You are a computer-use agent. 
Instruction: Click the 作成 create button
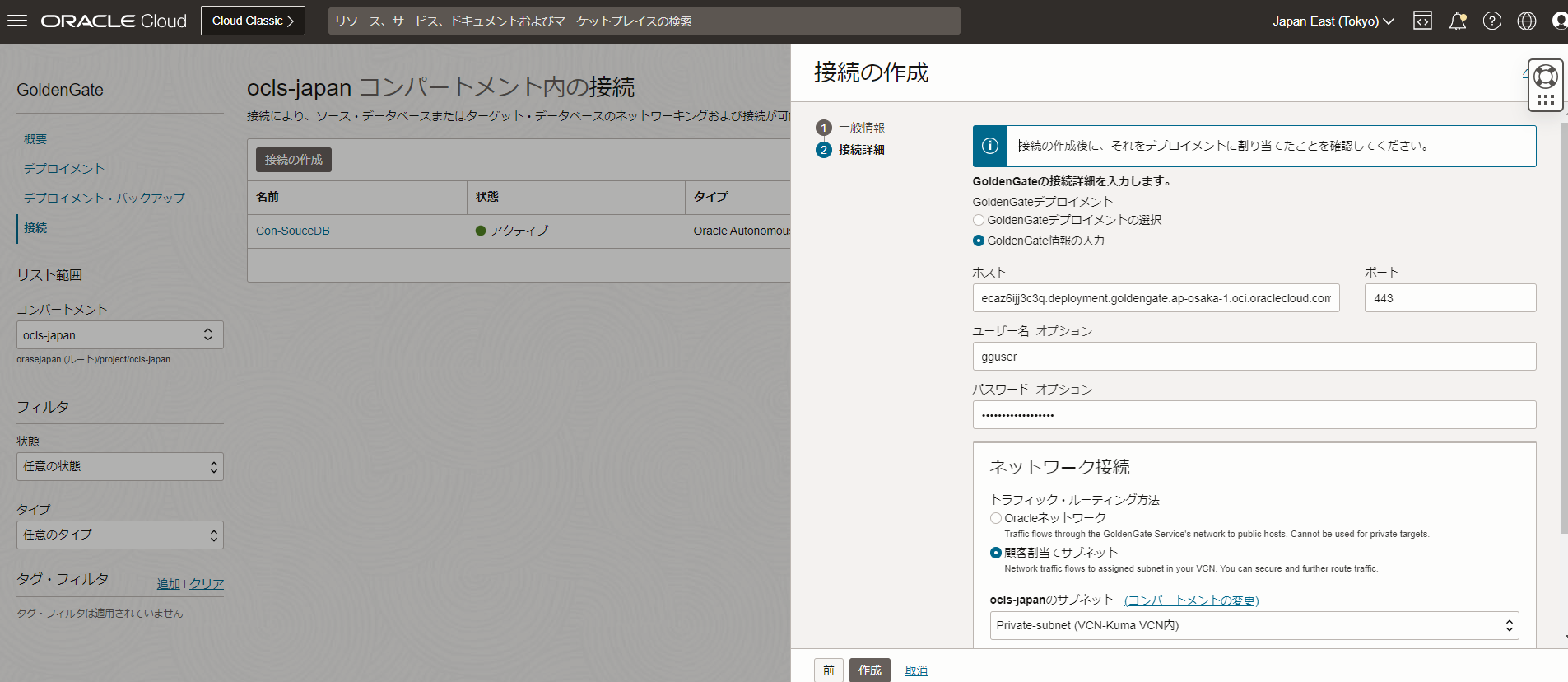(x=870, y=670)
